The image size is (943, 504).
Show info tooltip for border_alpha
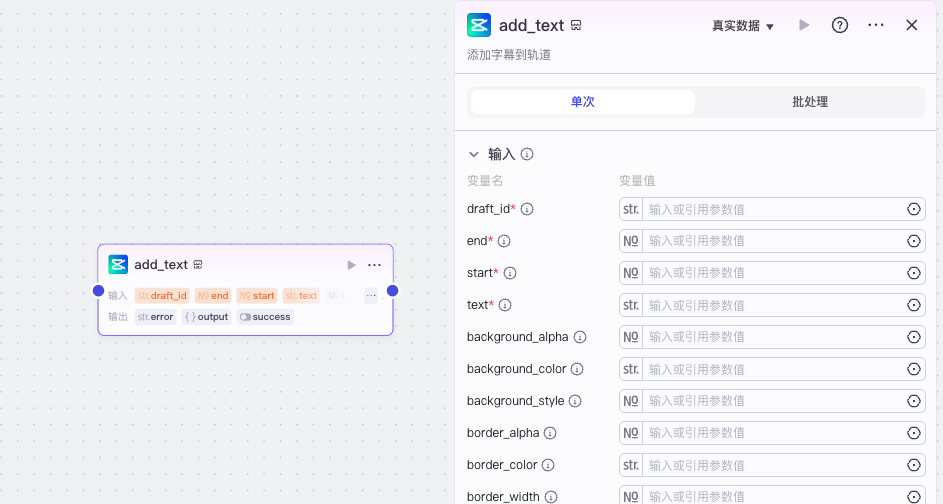point(550,433)
